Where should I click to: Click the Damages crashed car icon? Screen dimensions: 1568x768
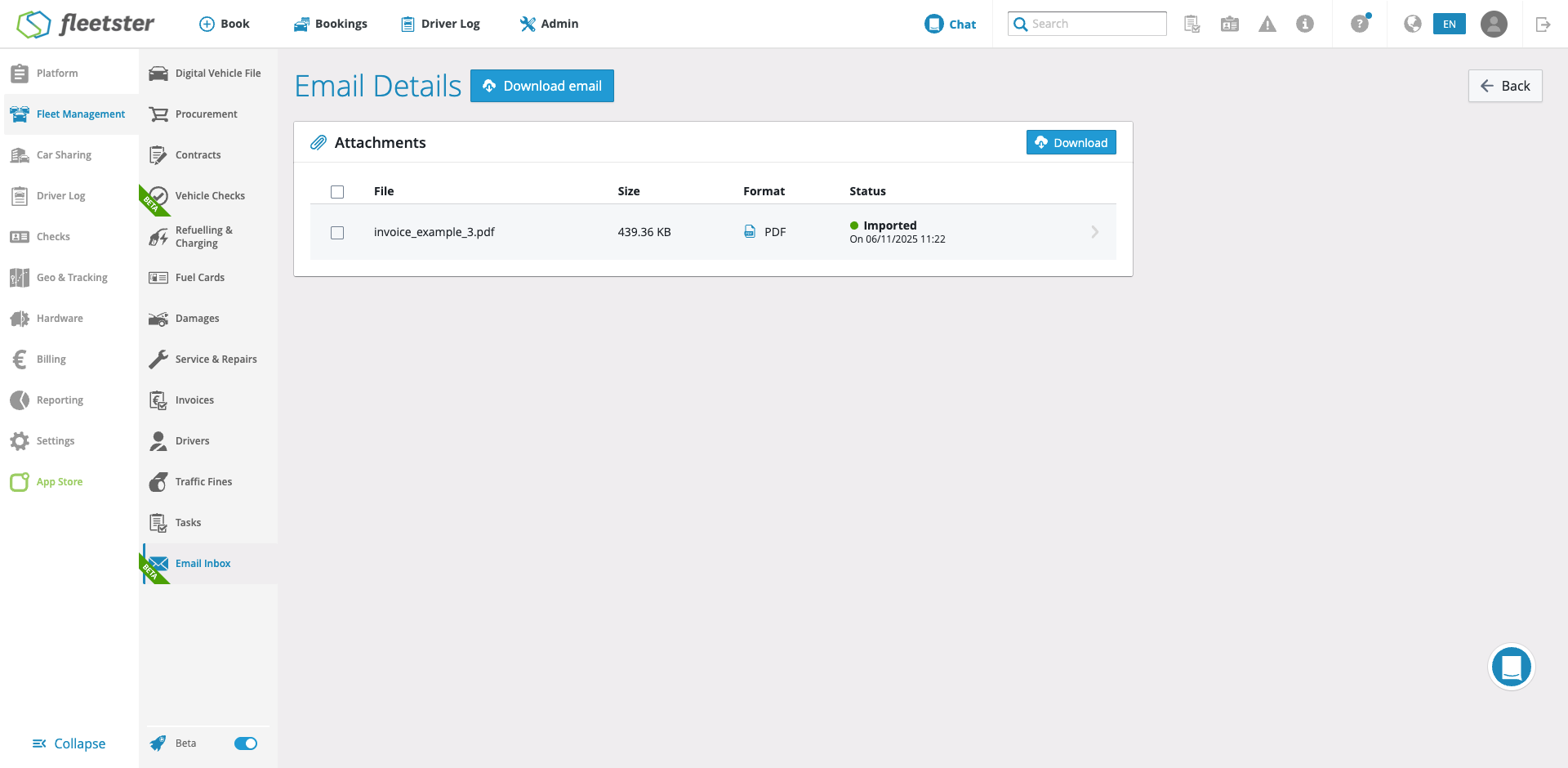tap(158, 319)
